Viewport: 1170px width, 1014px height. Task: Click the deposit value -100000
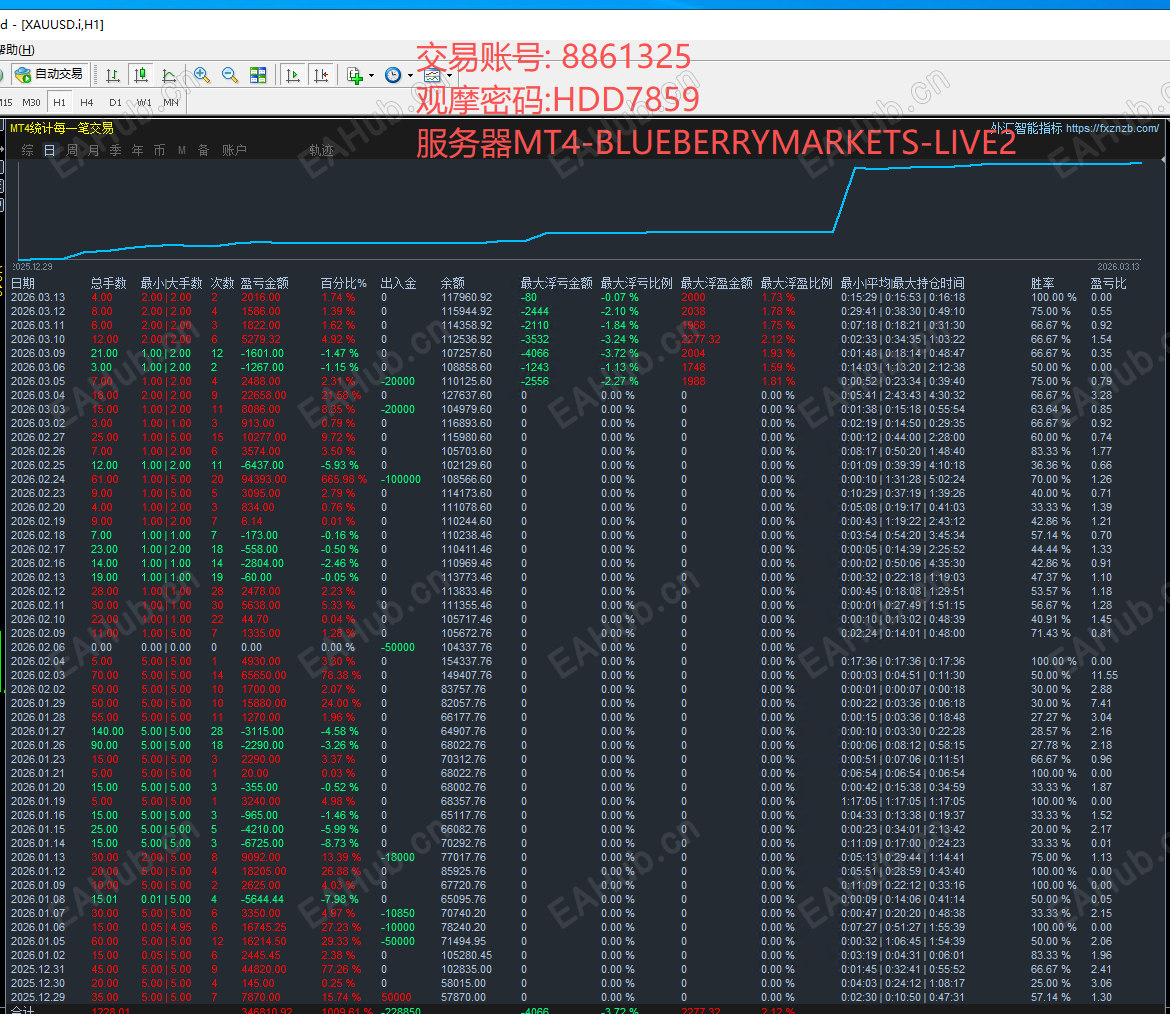click(x=401, y=479)
